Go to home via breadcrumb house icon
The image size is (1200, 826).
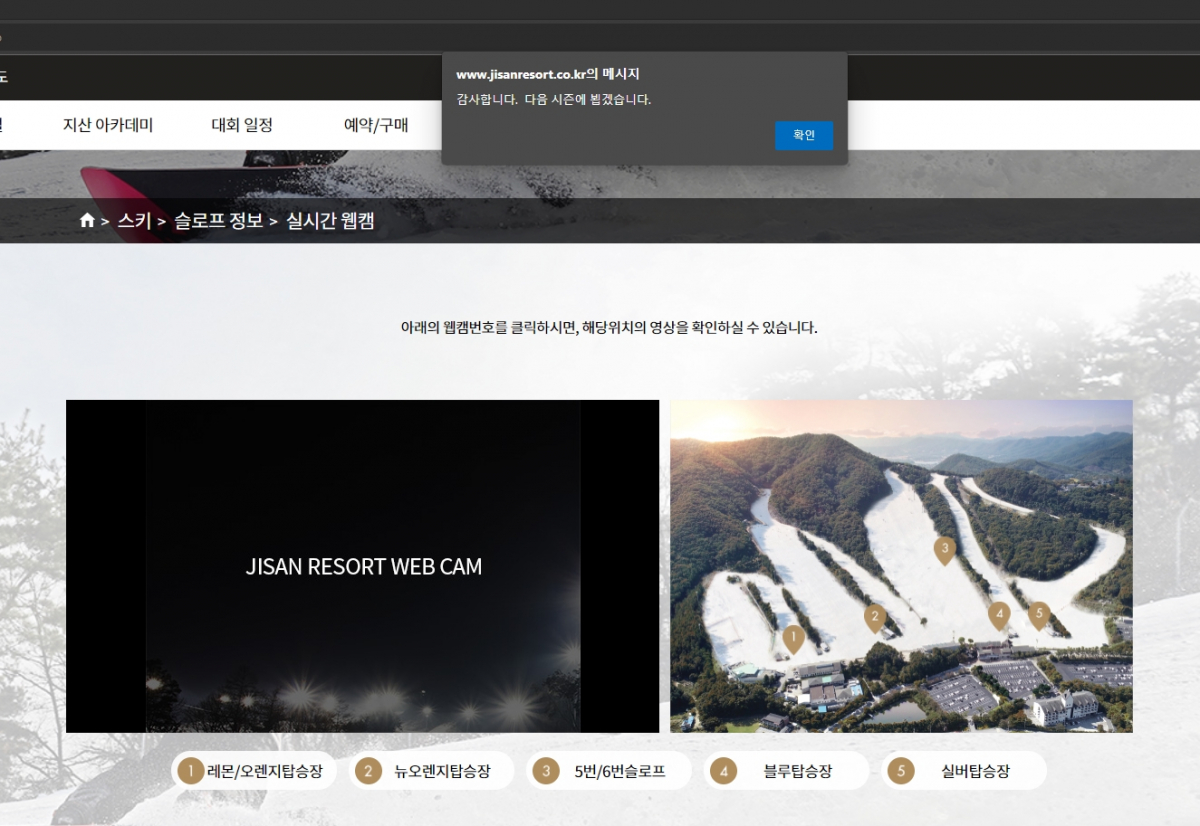click(87, 221)
